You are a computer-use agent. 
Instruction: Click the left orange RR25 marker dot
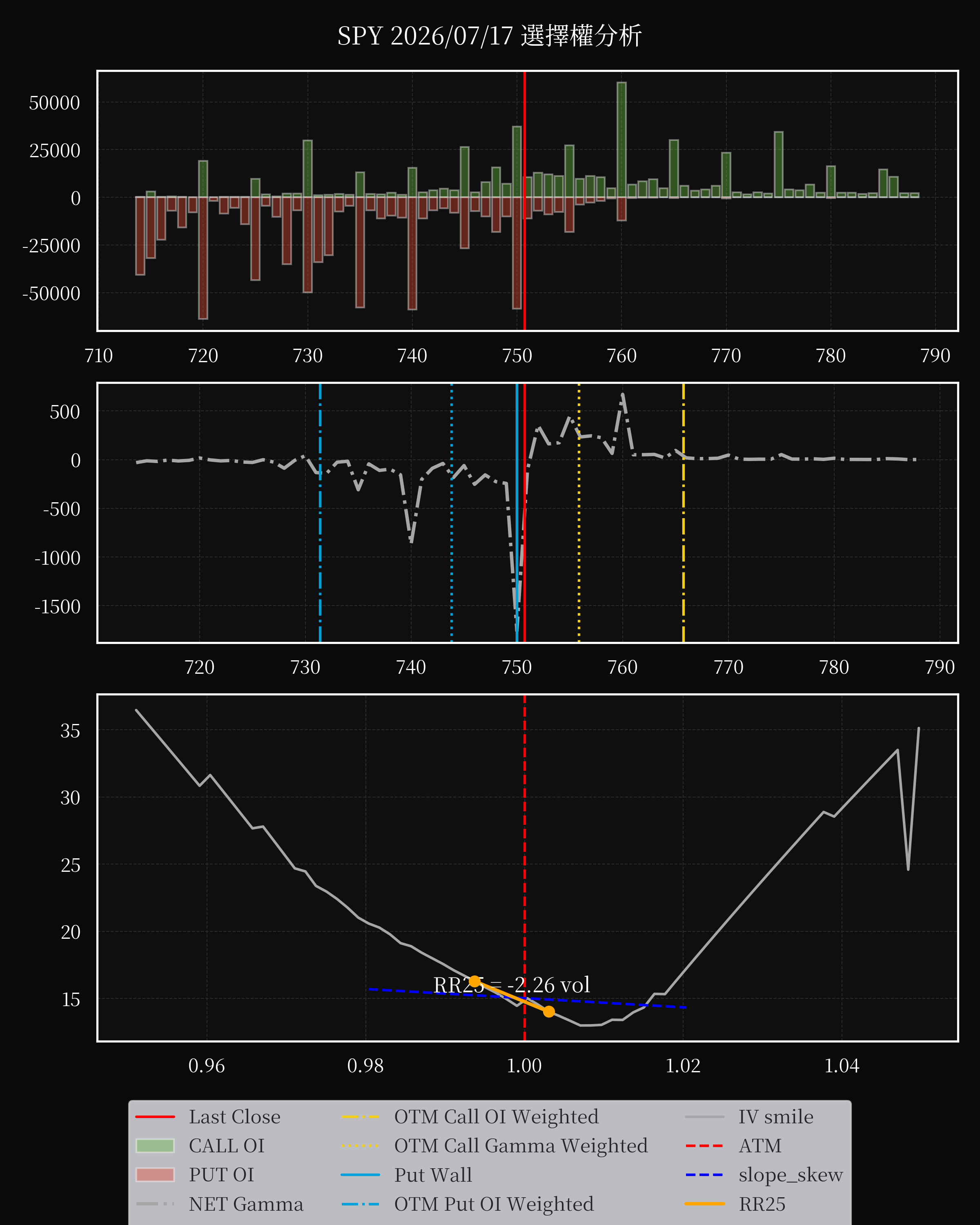coord(475,981)
